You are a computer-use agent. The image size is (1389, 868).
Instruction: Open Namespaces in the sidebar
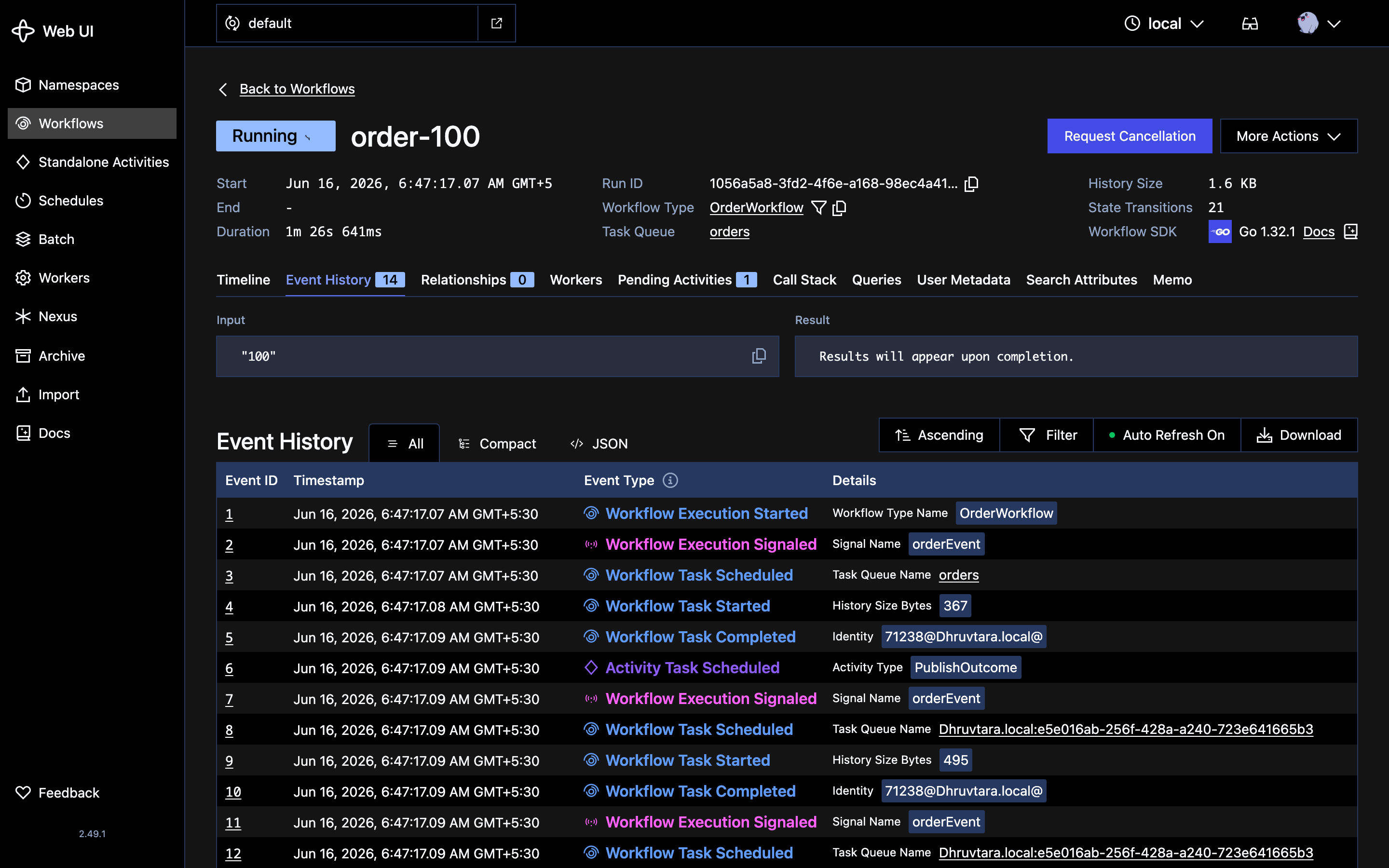(92, 85)
